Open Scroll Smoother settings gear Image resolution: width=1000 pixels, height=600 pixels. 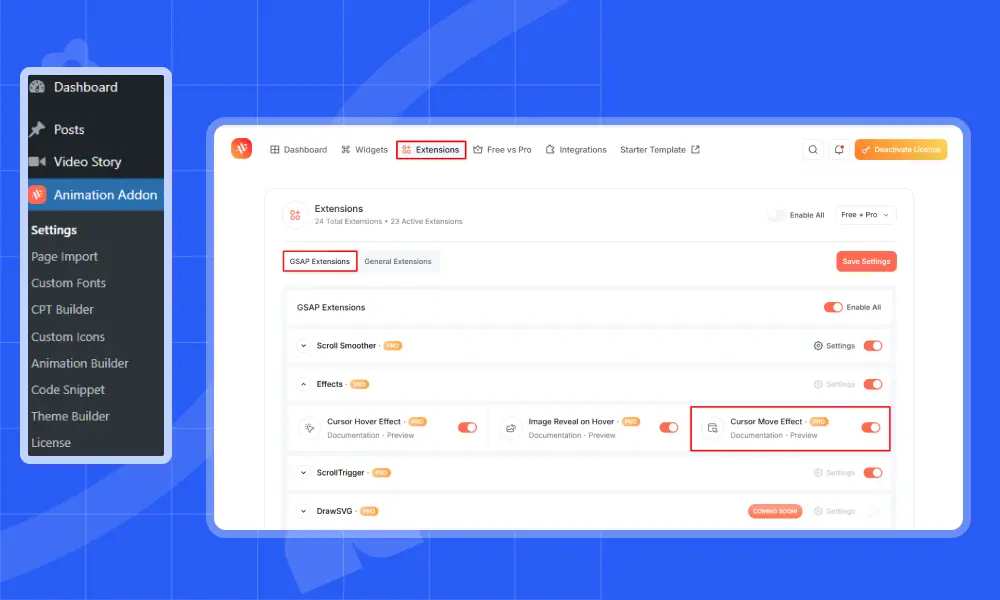click(818, 346)
